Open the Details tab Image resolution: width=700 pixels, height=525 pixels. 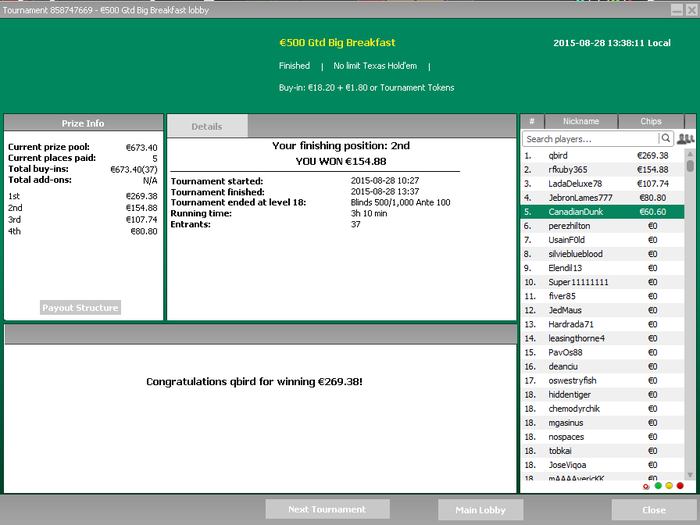coord(207,127)
